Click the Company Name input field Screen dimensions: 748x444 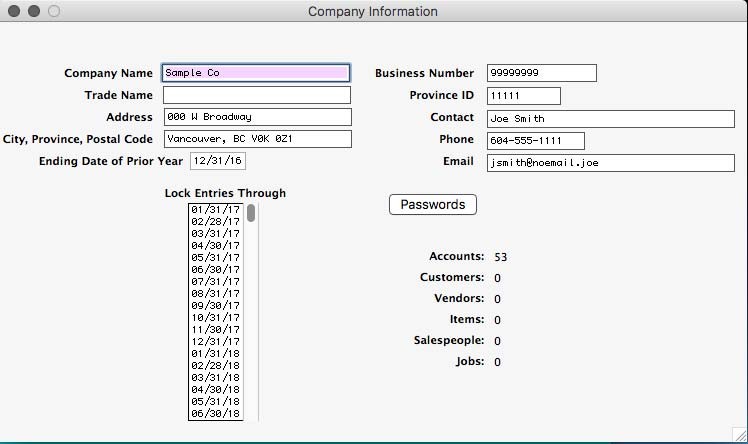tap(256, 73)
